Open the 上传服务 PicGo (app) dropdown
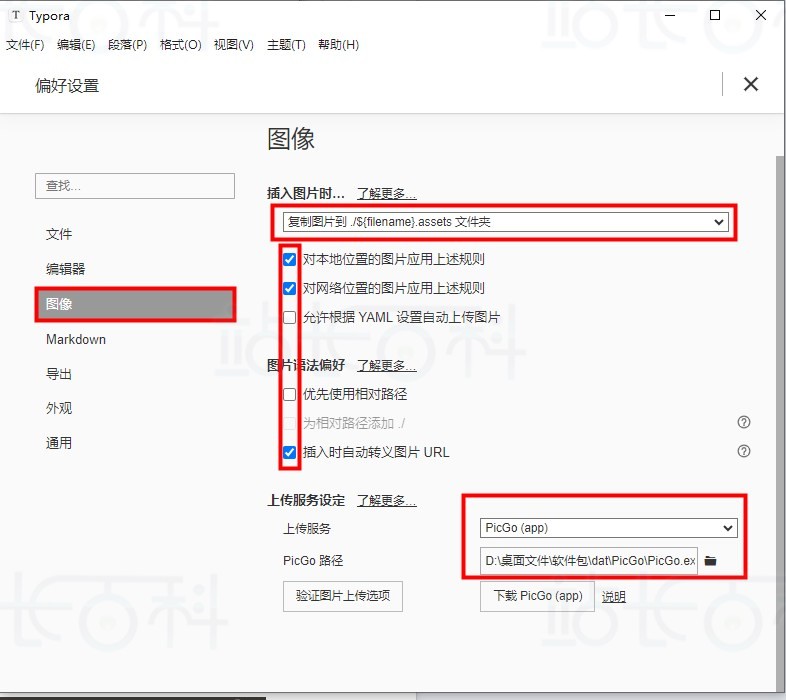786x700 pixels. (x=609, y=528)
